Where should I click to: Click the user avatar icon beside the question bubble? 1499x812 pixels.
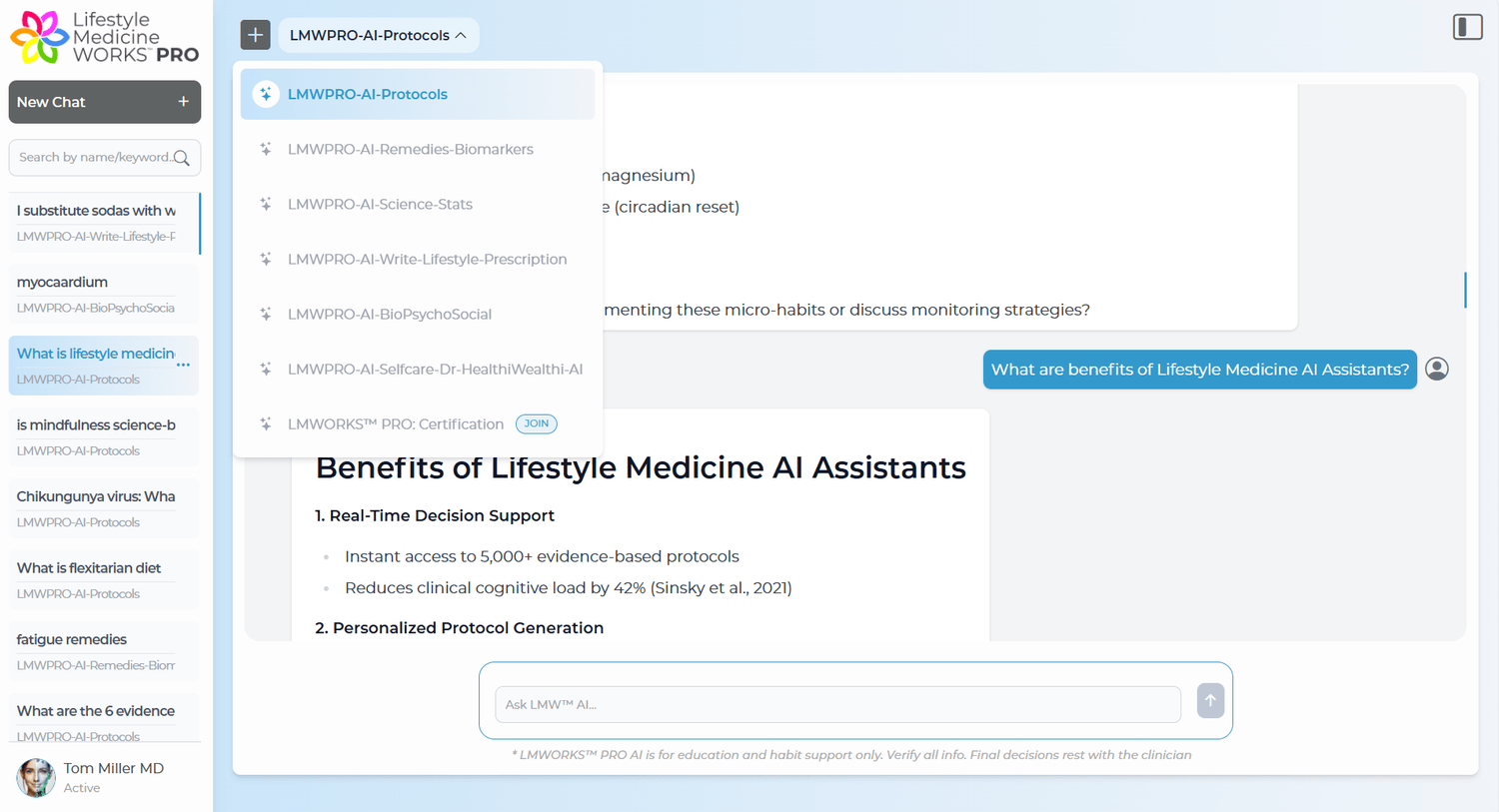1437,369
